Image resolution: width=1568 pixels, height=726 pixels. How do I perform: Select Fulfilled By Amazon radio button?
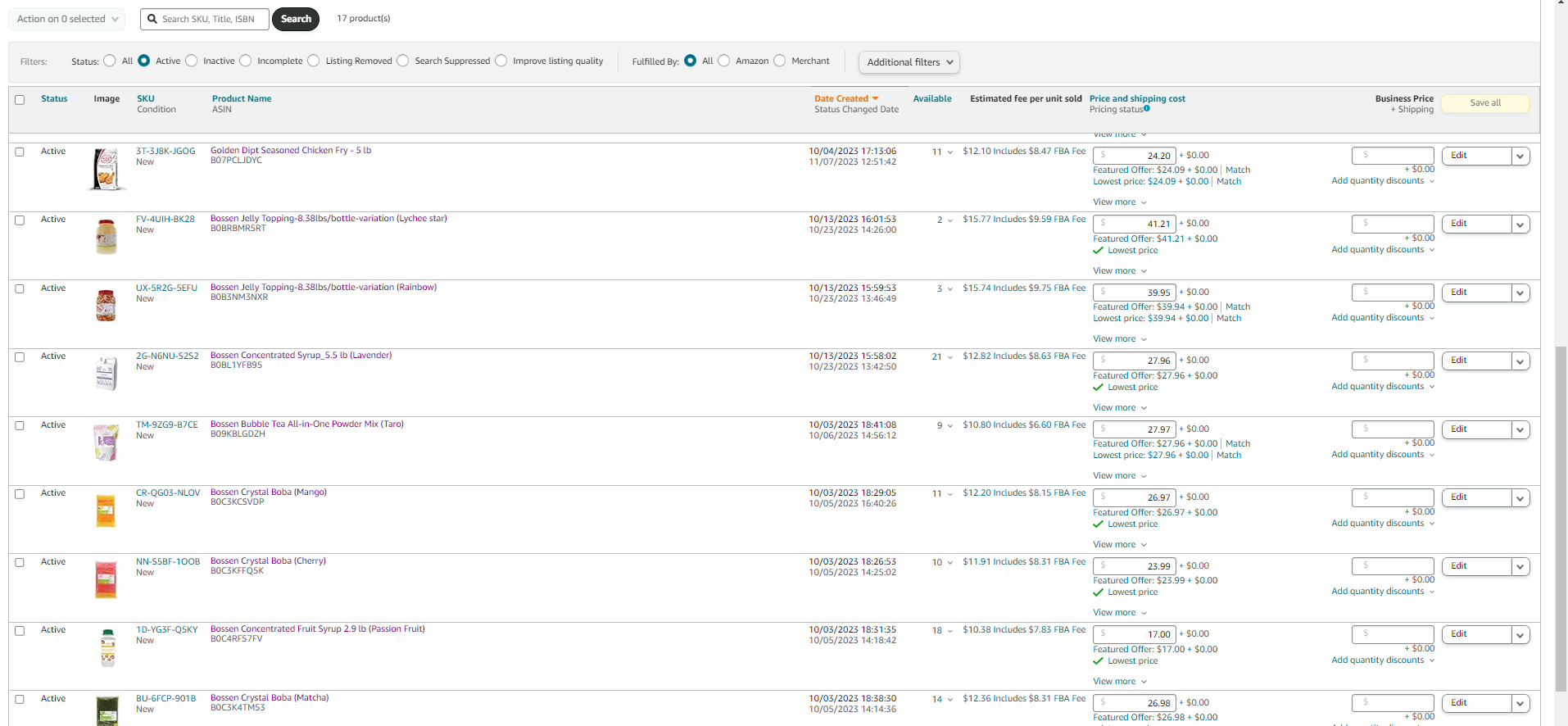coord(724,61)
